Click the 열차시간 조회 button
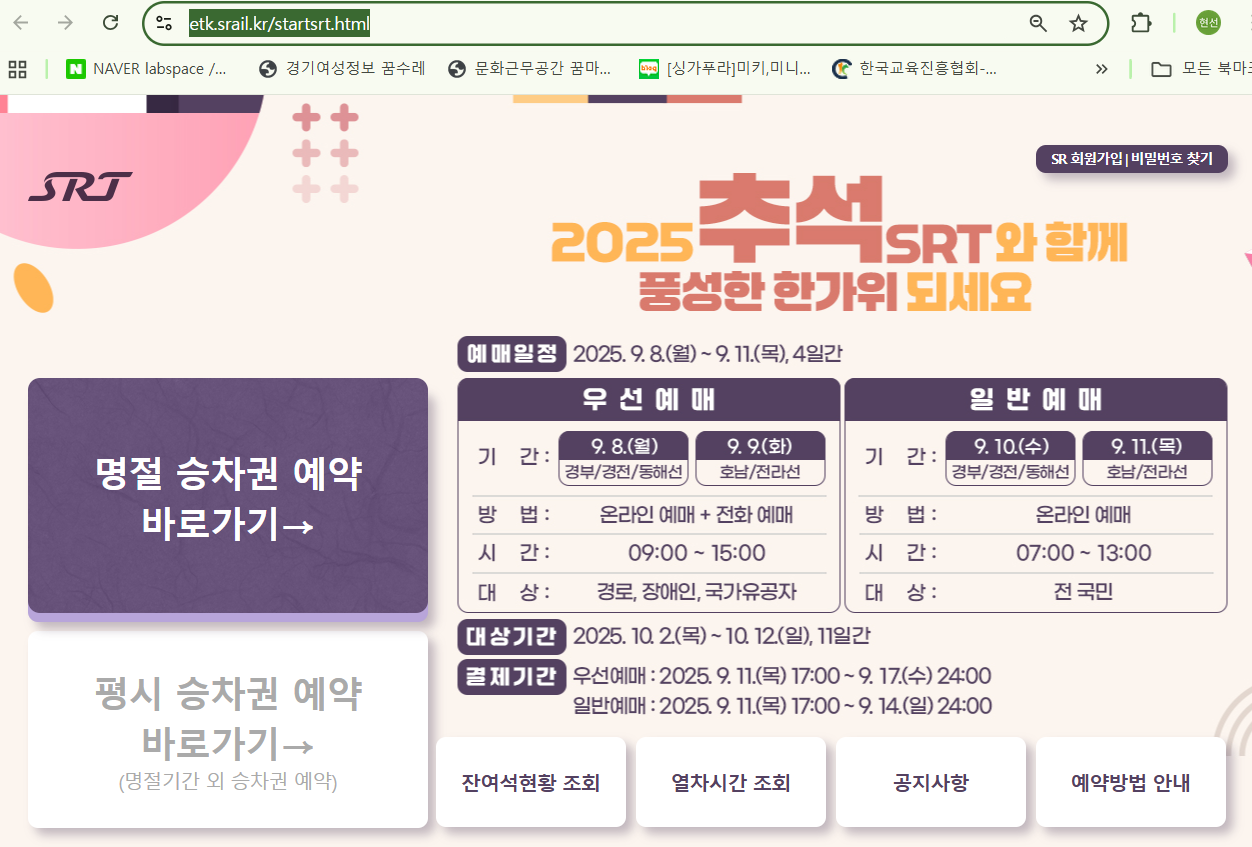 click(731, 782)
